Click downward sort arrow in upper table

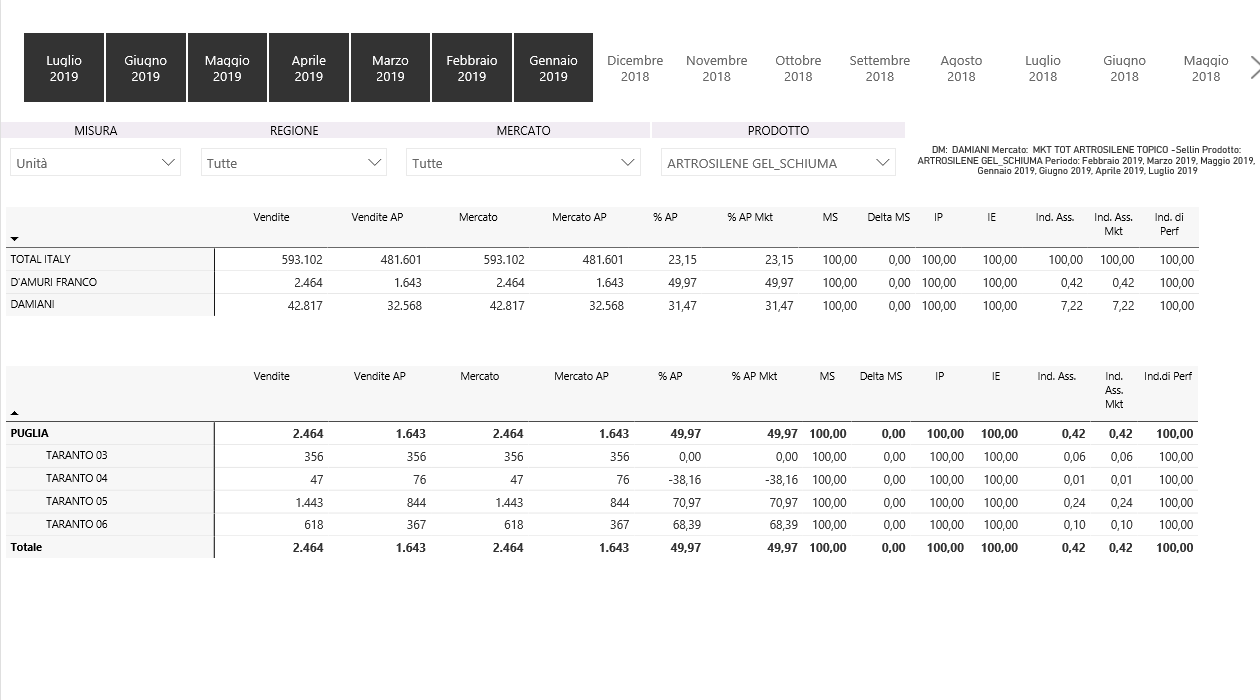(14, 239)
